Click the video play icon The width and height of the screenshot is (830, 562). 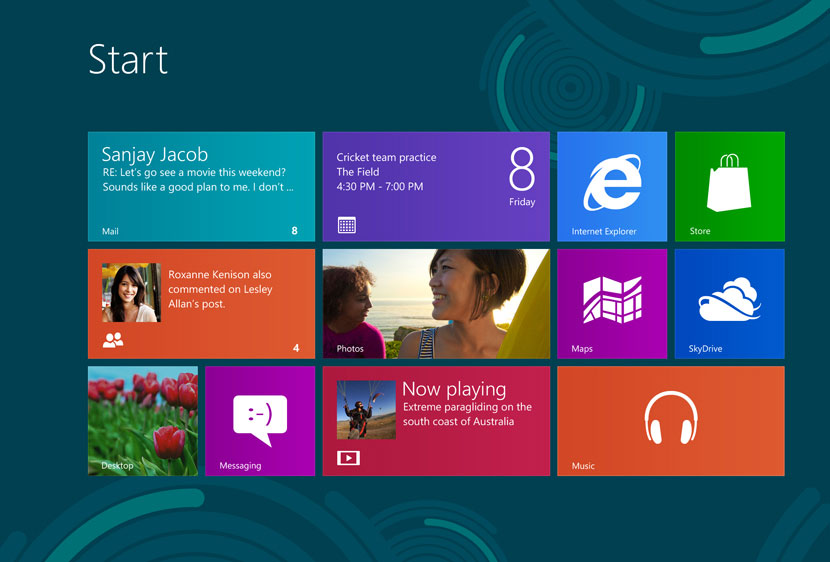[x=348, y=458]
